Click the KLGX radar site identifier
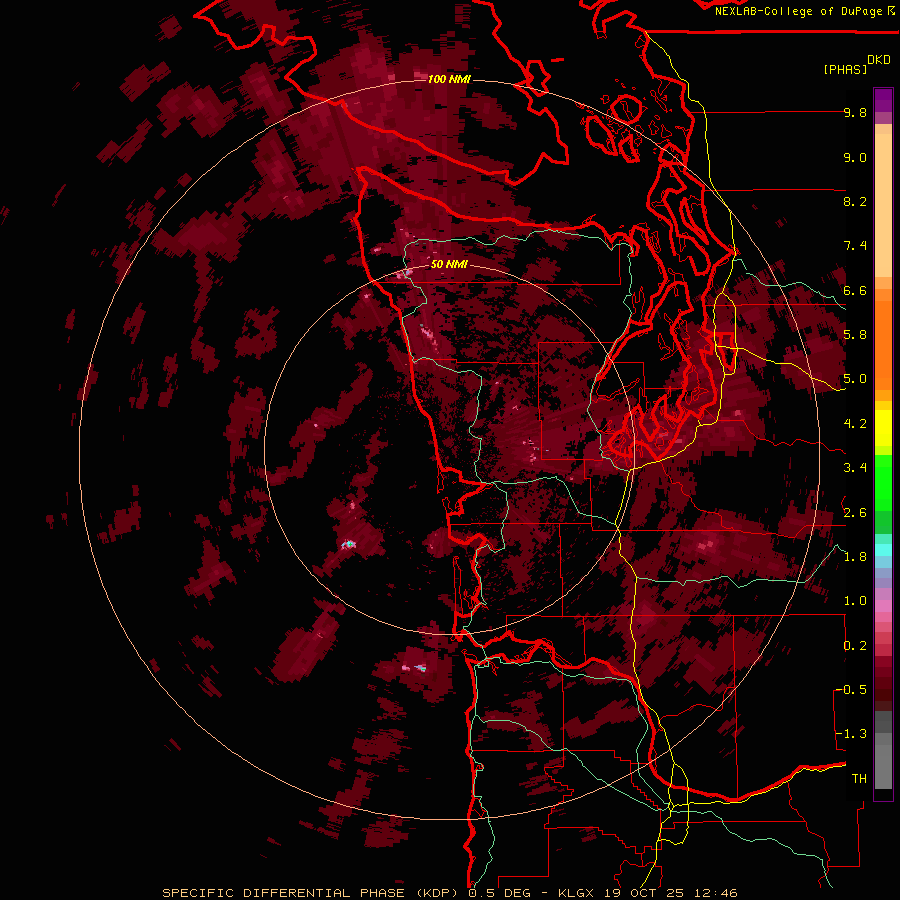 [575, 893]
